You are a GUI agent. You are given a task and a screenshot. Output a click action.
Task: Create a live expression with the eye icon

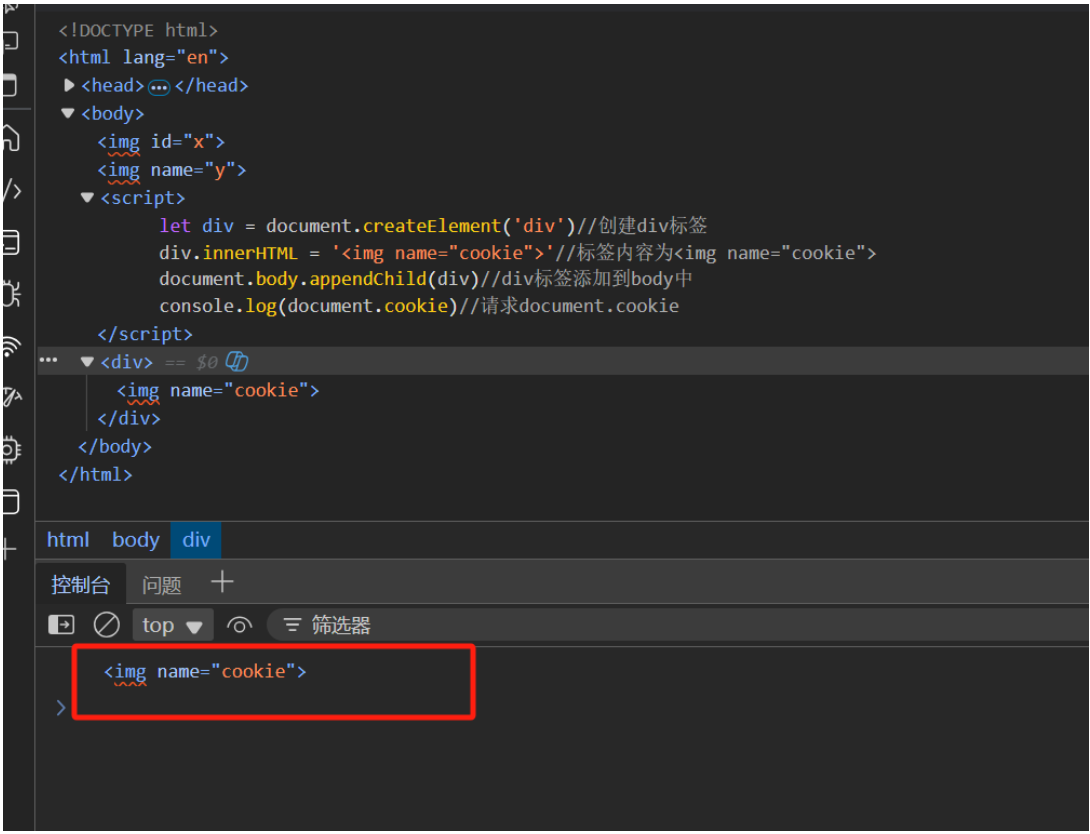[239, 626]
